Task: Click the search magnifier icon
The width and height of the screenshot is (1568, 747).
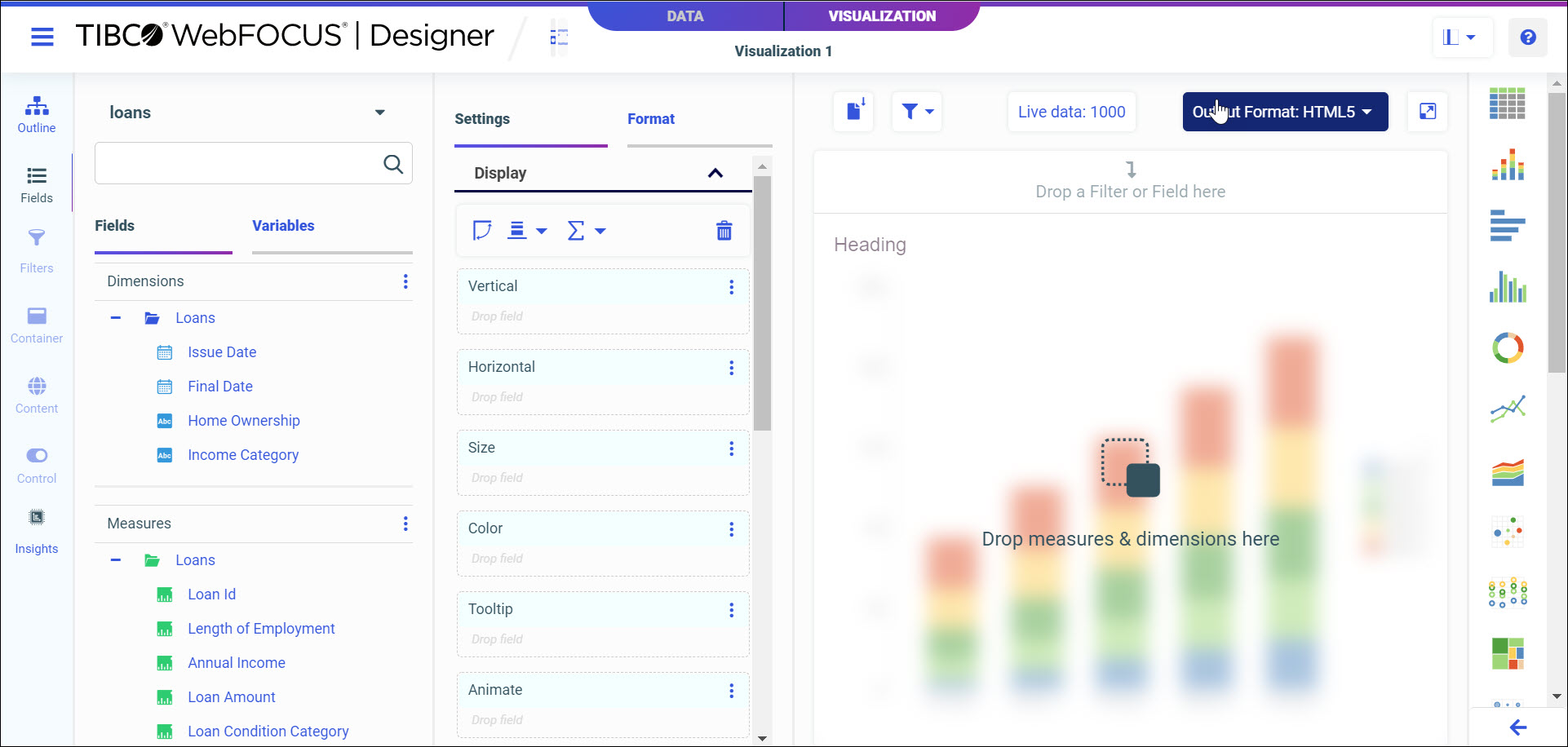Action: click(393, 164)
